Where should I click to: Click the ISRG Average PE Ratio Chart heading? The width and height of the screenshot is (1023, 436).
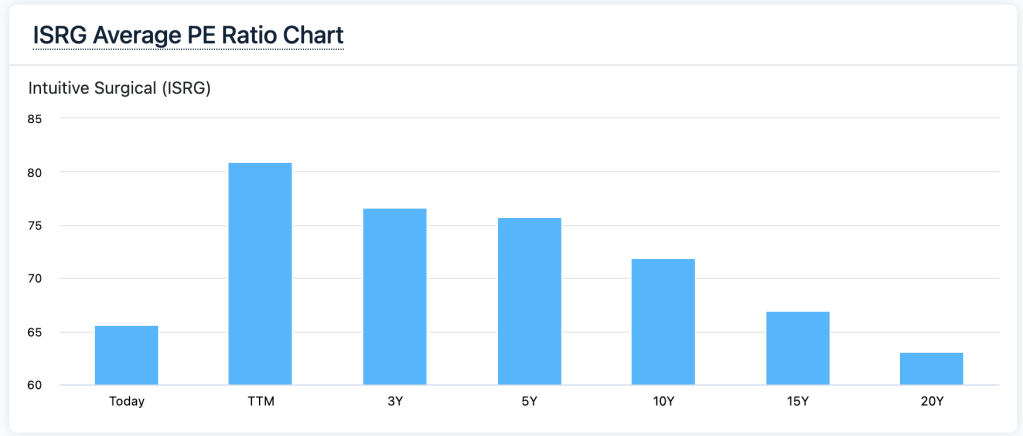(188, 34)
